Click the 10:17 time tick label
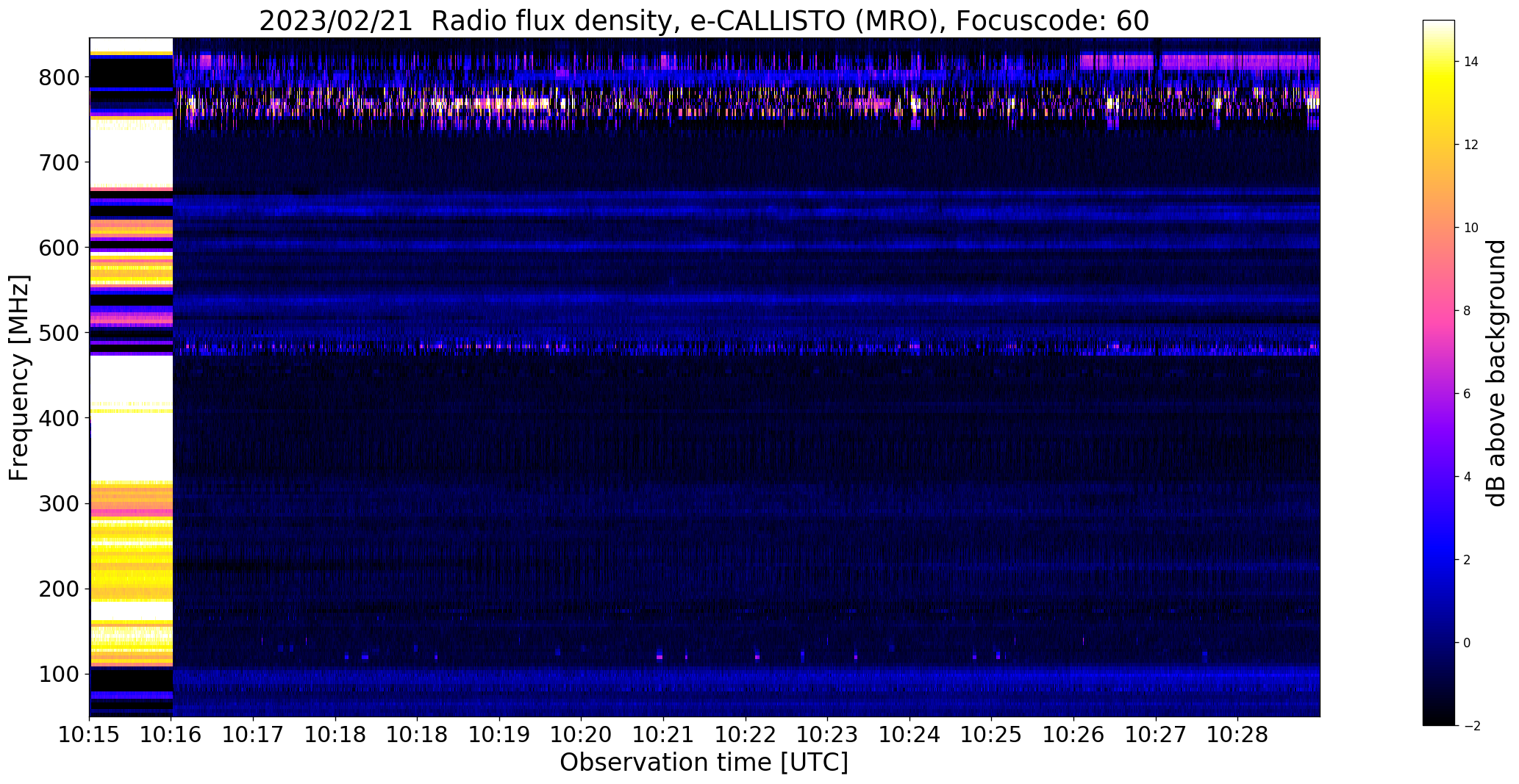 254,735
